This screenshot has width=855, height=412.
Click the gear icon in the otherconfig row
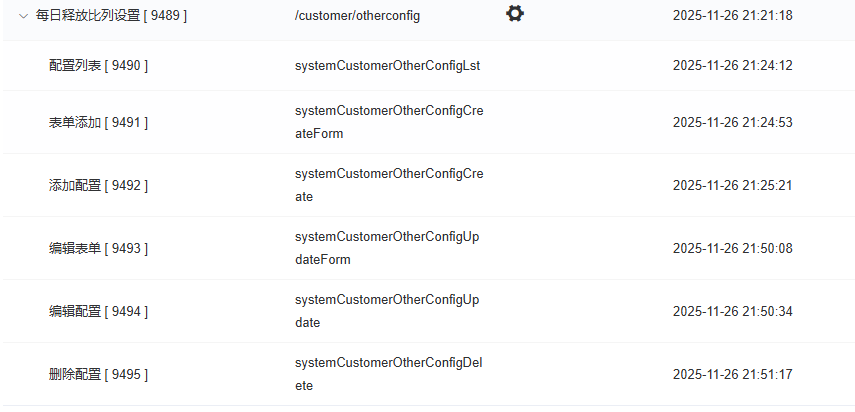(x=515, y=14)
